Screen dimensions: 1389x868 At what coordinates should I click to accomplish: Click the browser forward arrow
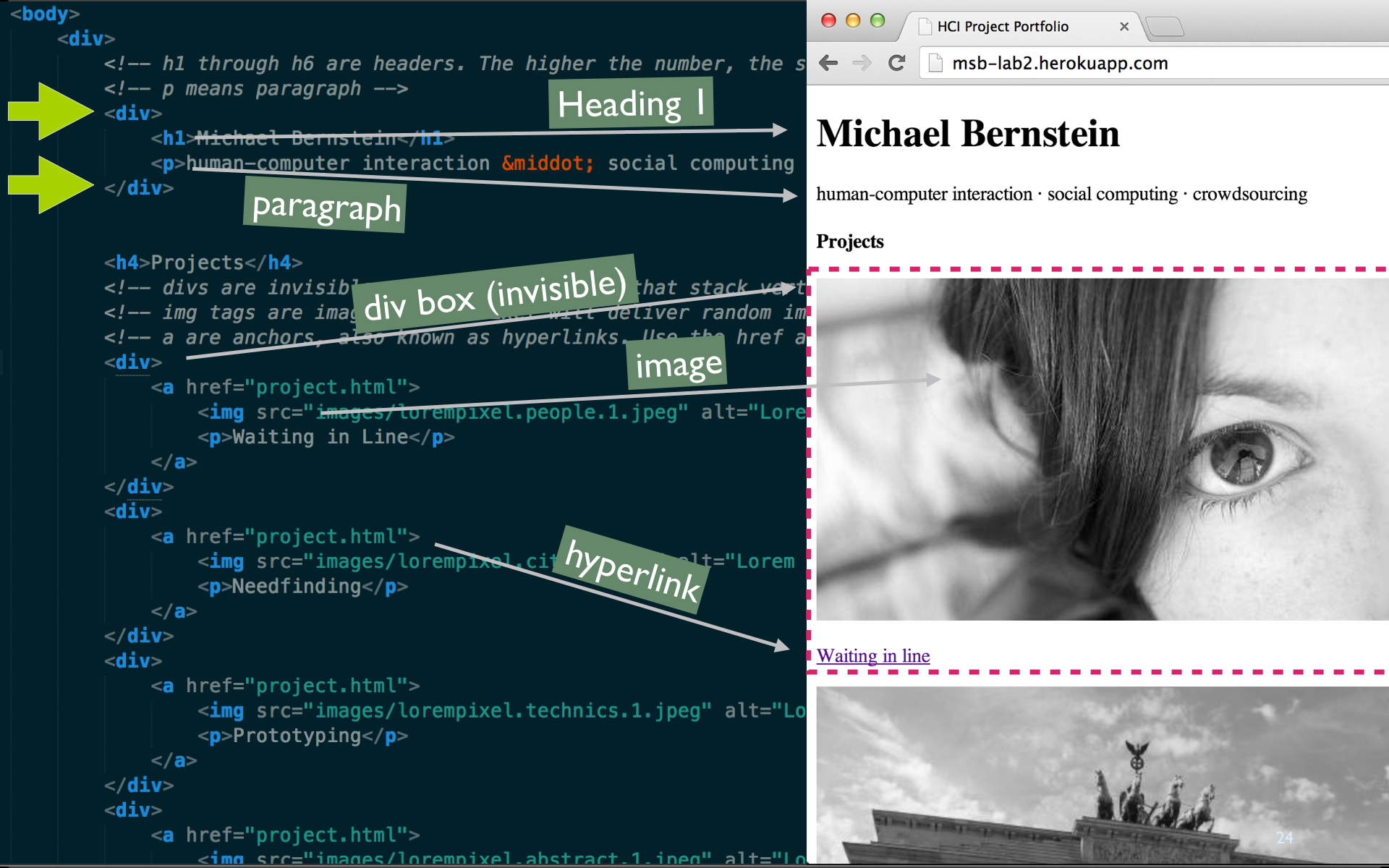(862, 63)
